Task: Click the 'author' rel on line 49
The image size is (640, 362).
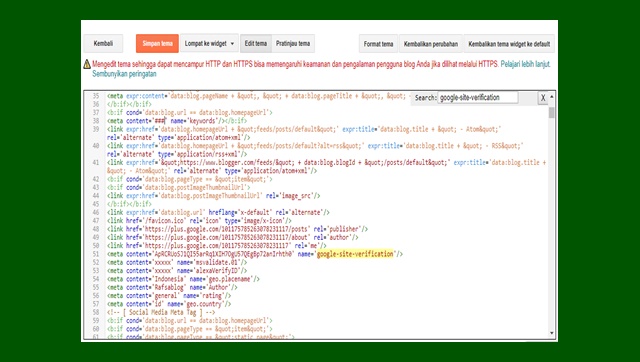Action: (x=339, y=237)
